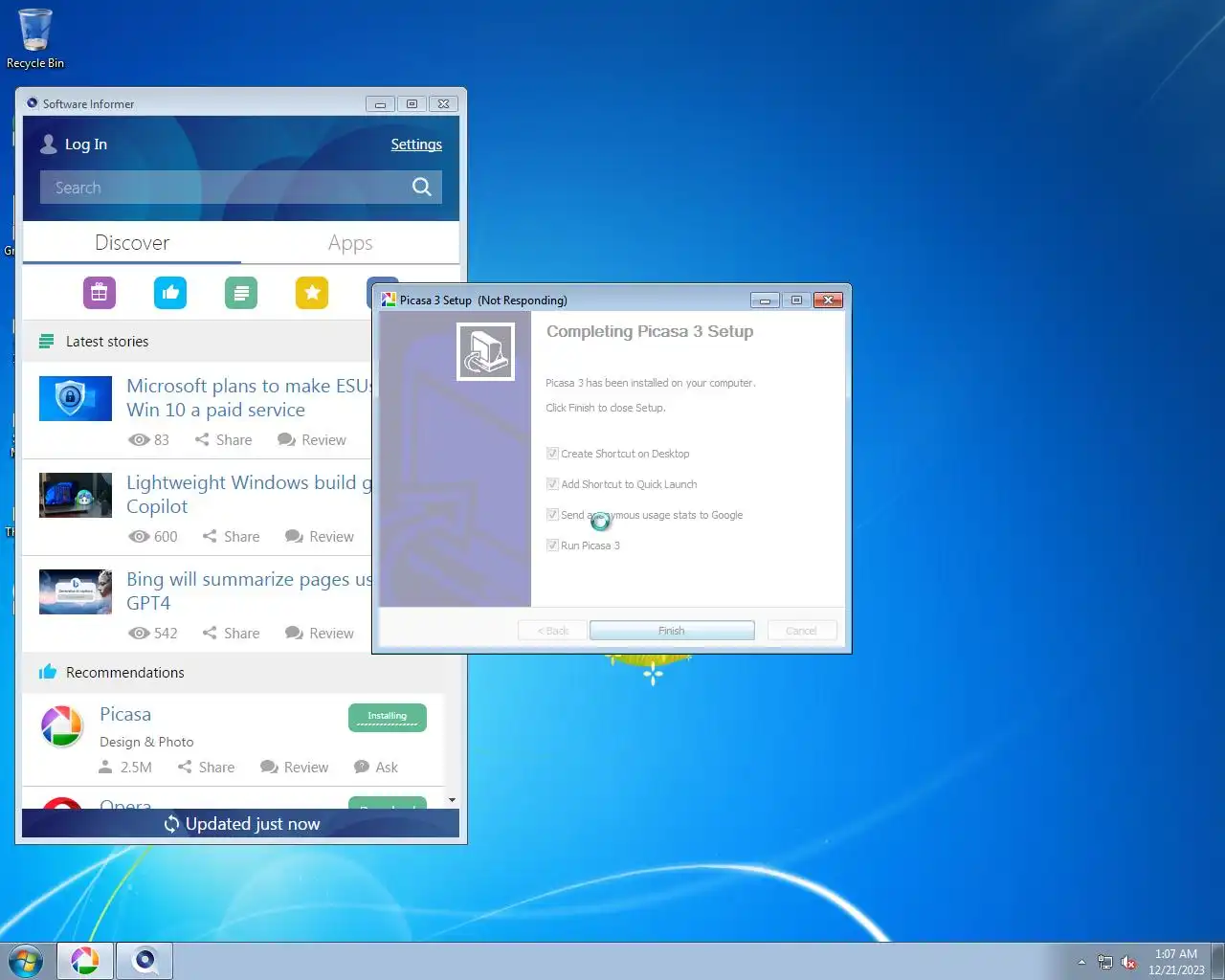Click the Software Informer taskbar icon
Screen dimensions: 1225x980
point(145,961)
